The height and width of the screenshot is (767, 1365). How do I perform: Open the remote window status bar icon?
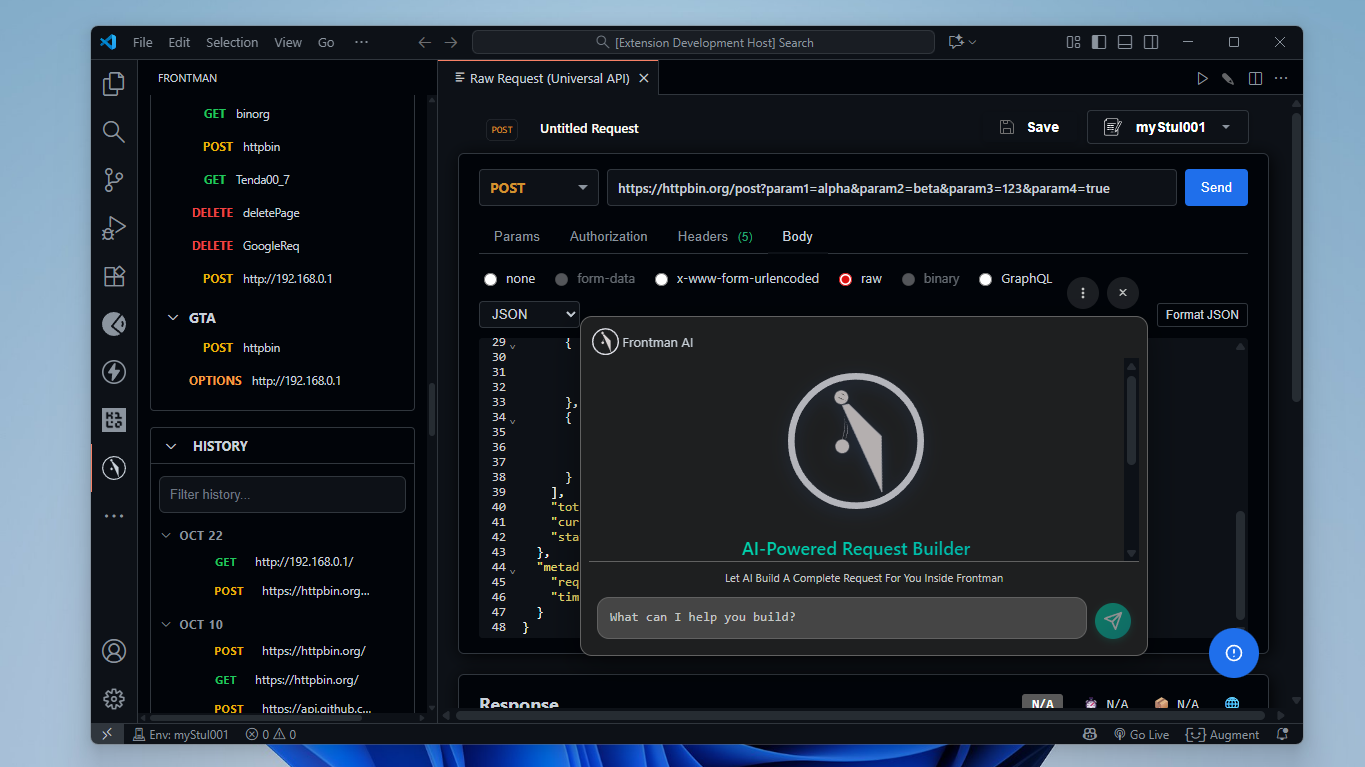coord(107,734)
